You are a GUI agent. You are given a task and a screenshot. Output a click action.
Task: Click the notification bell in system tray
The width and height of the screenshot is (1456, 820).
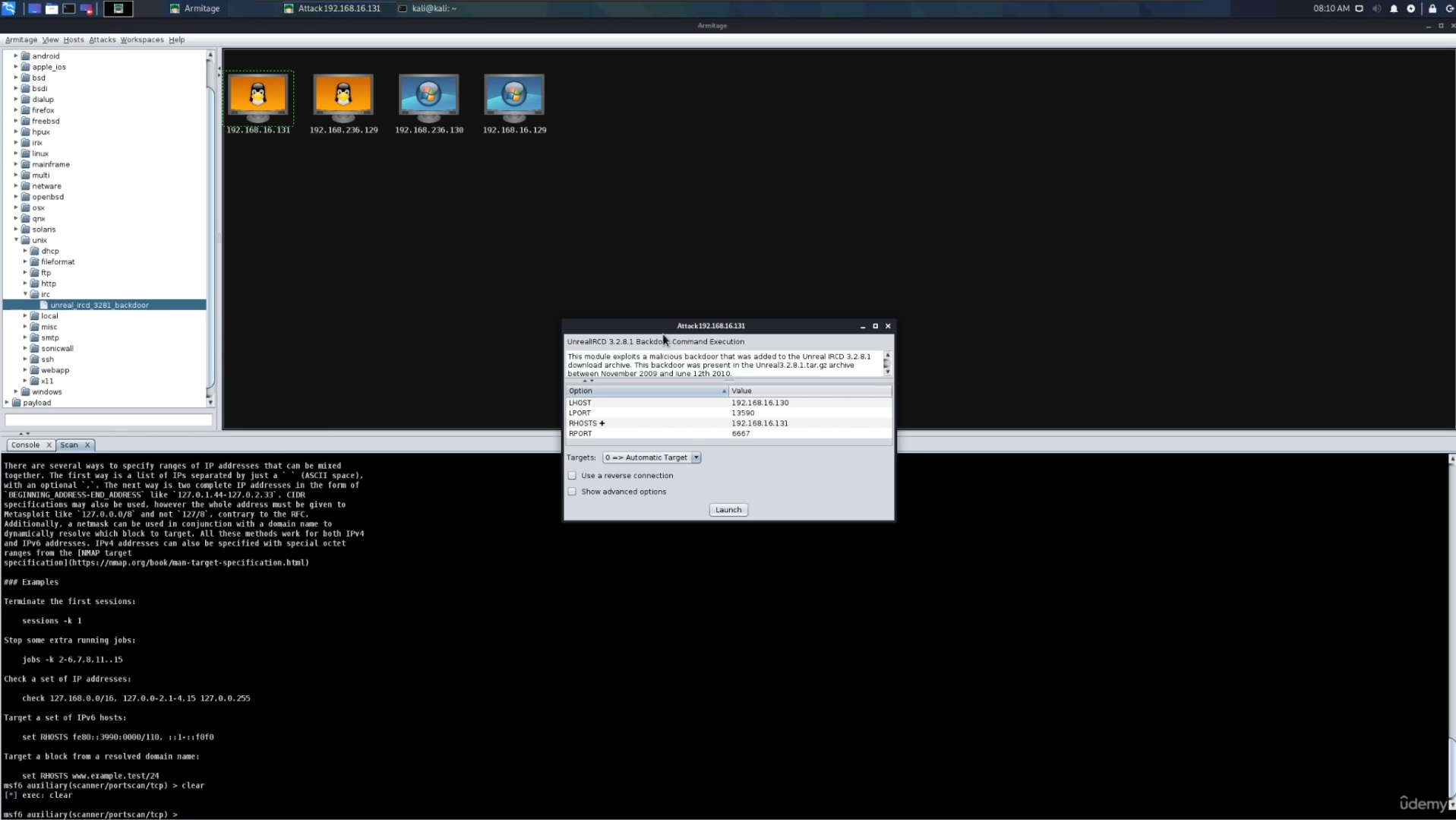pyautogui.click(x=1394, y=8)
